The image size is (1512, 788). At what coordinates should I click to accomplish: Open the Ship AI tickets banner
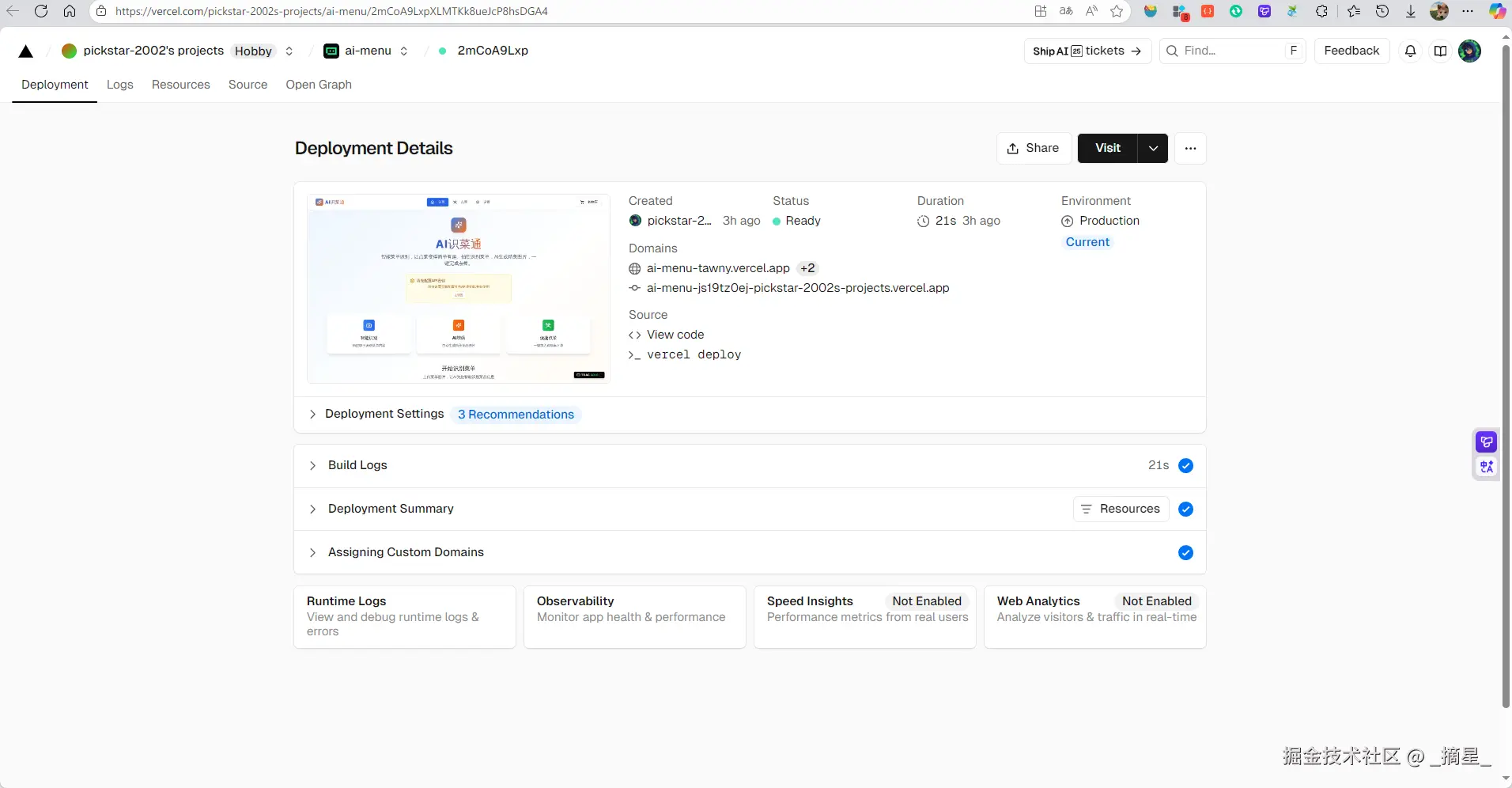pyautogui.click(x=1087, y=51)
